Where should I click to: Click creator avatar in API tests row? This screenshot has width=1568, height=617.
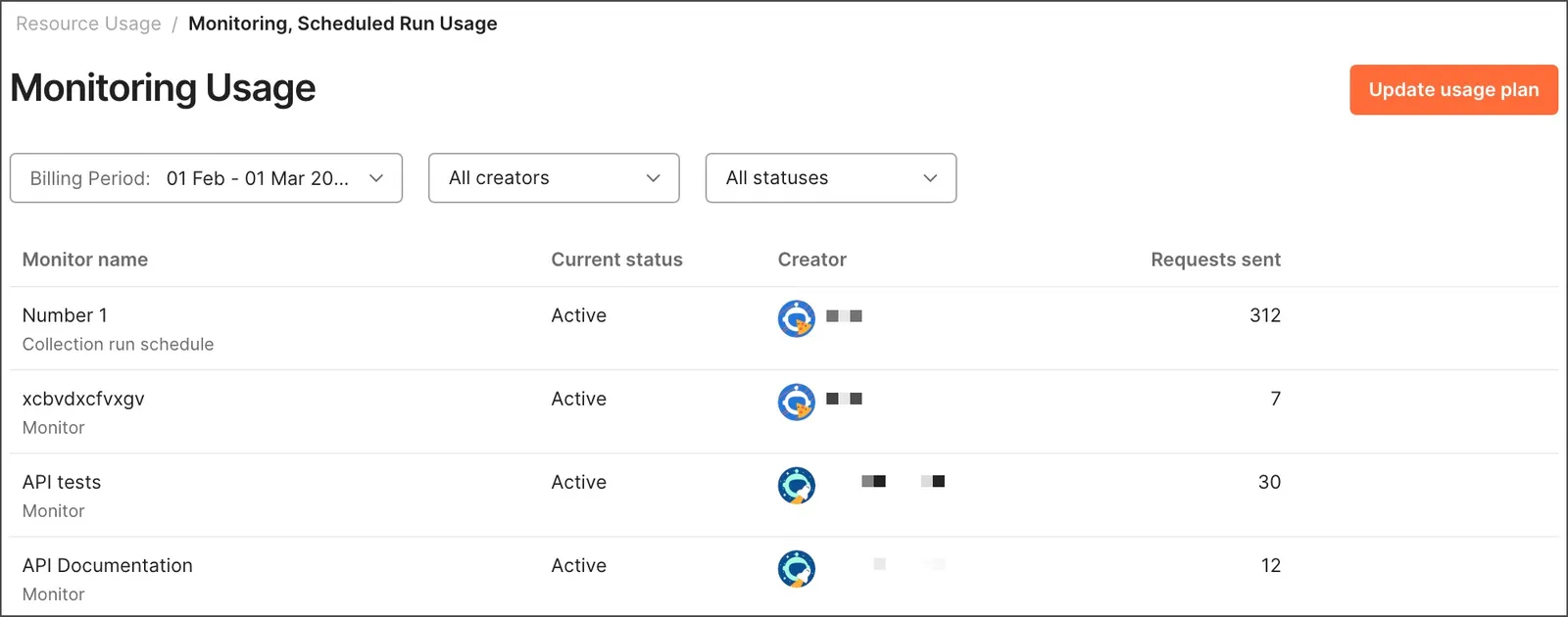(x=797, y=485)
